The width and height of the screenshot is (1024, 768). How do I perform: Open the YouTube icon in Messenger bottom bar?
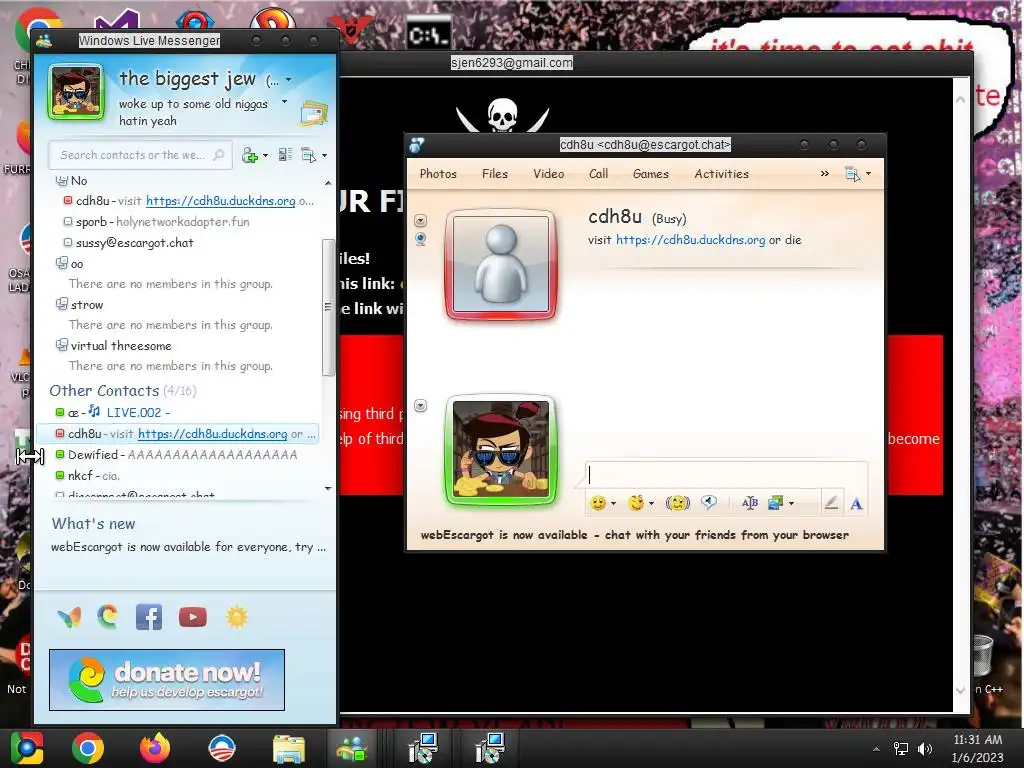click(193, 617)
